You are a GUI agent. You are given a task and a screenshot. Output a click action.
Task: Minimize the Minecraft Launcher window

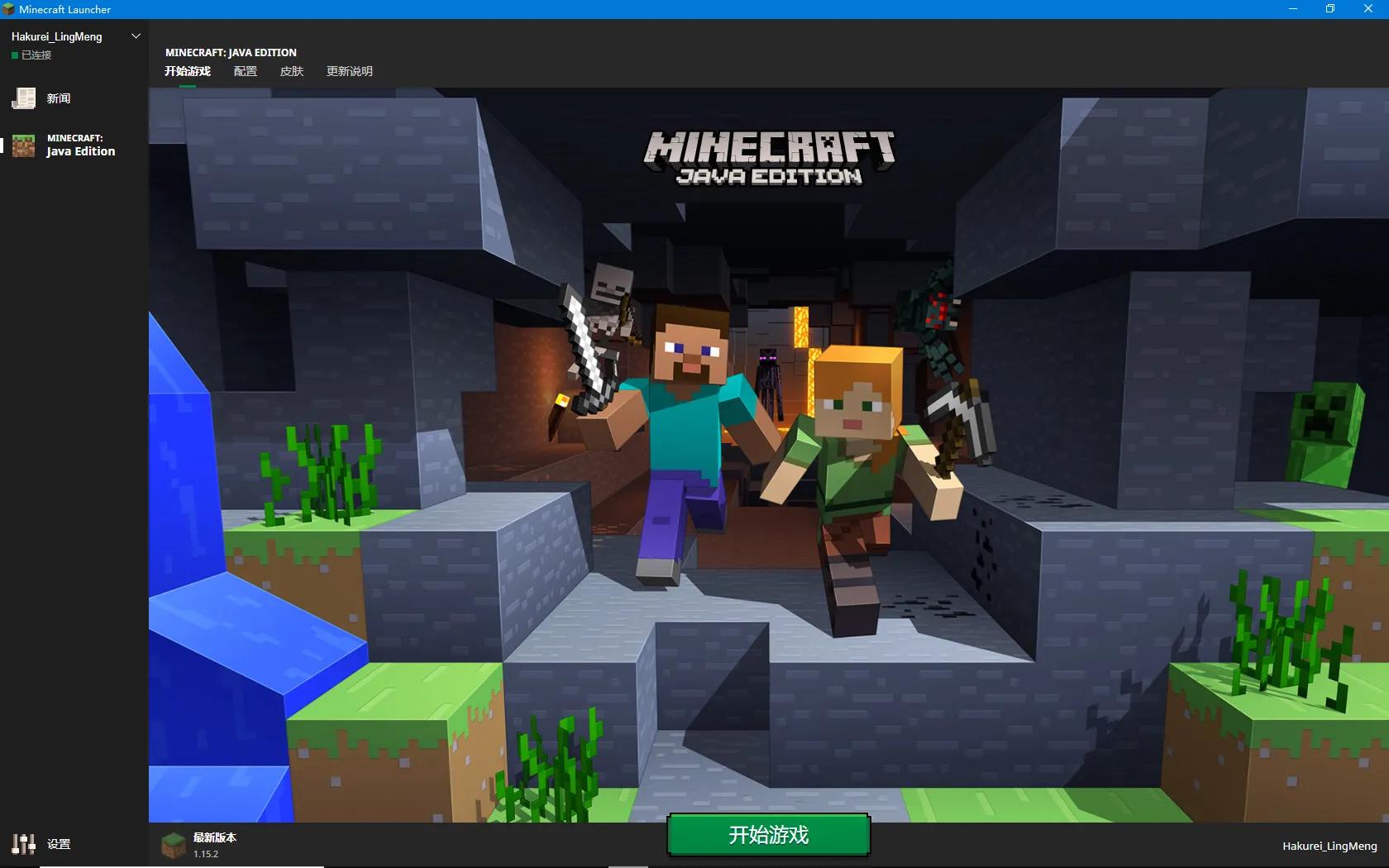tap(1293, 9)
